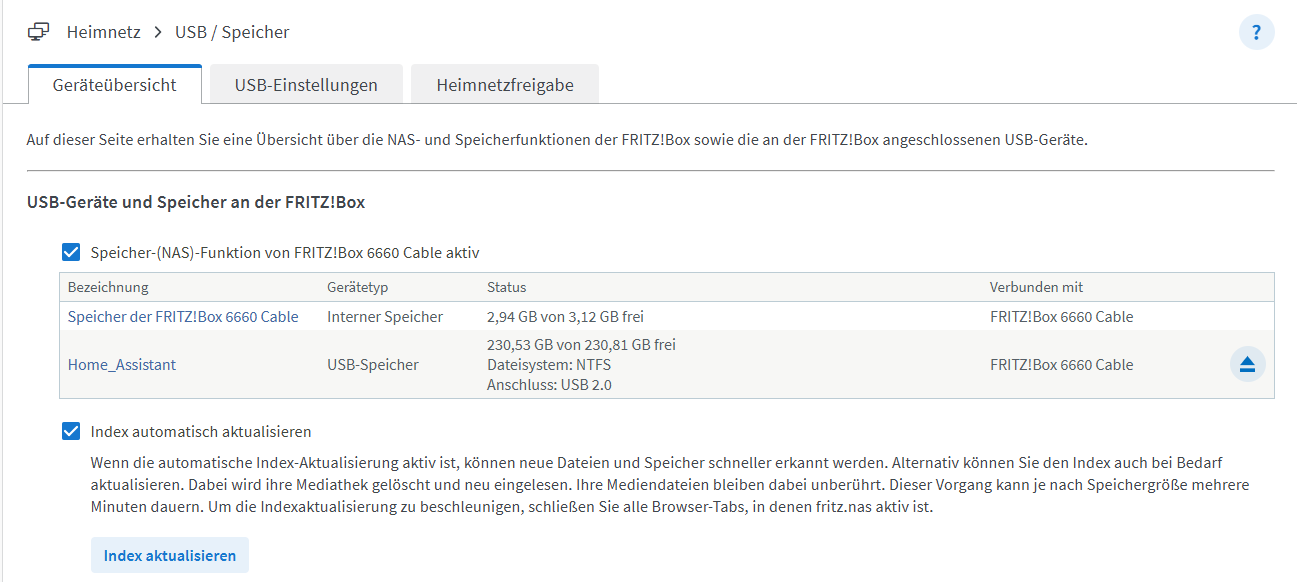
Task: Select the Geräteübersicht tab
Action: tap(115, 85)
